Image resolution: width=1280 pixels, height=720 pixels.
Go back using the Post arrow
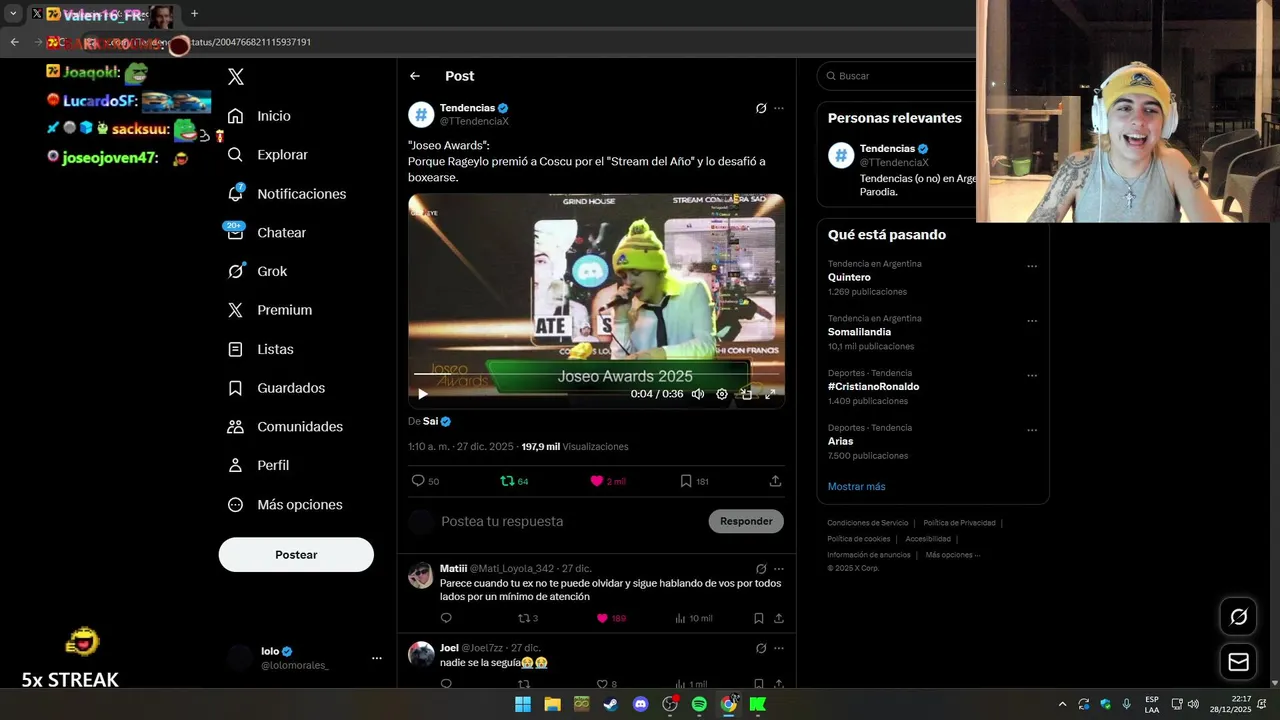[415, 76]
